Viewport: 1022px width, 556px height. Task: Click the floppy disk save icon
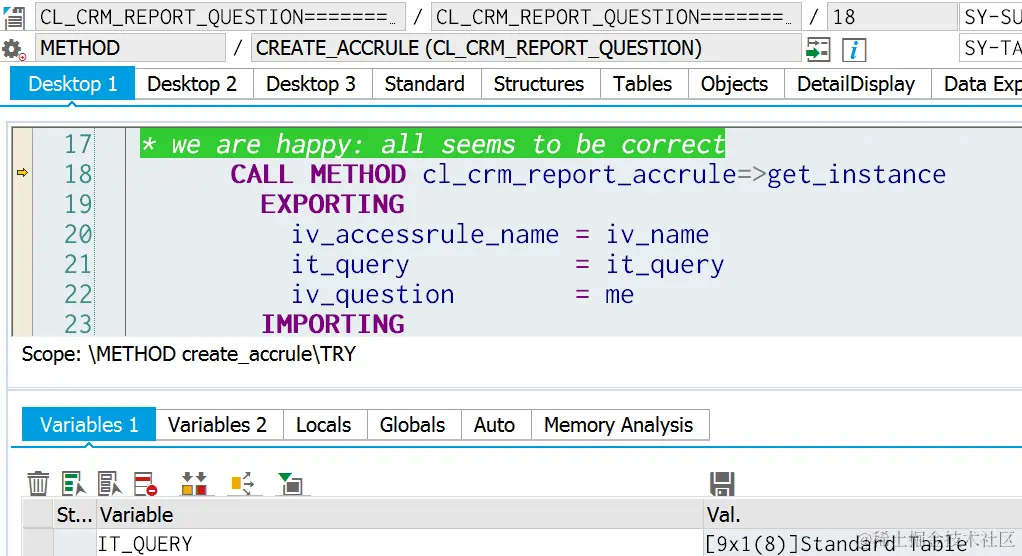pos(722,484)
